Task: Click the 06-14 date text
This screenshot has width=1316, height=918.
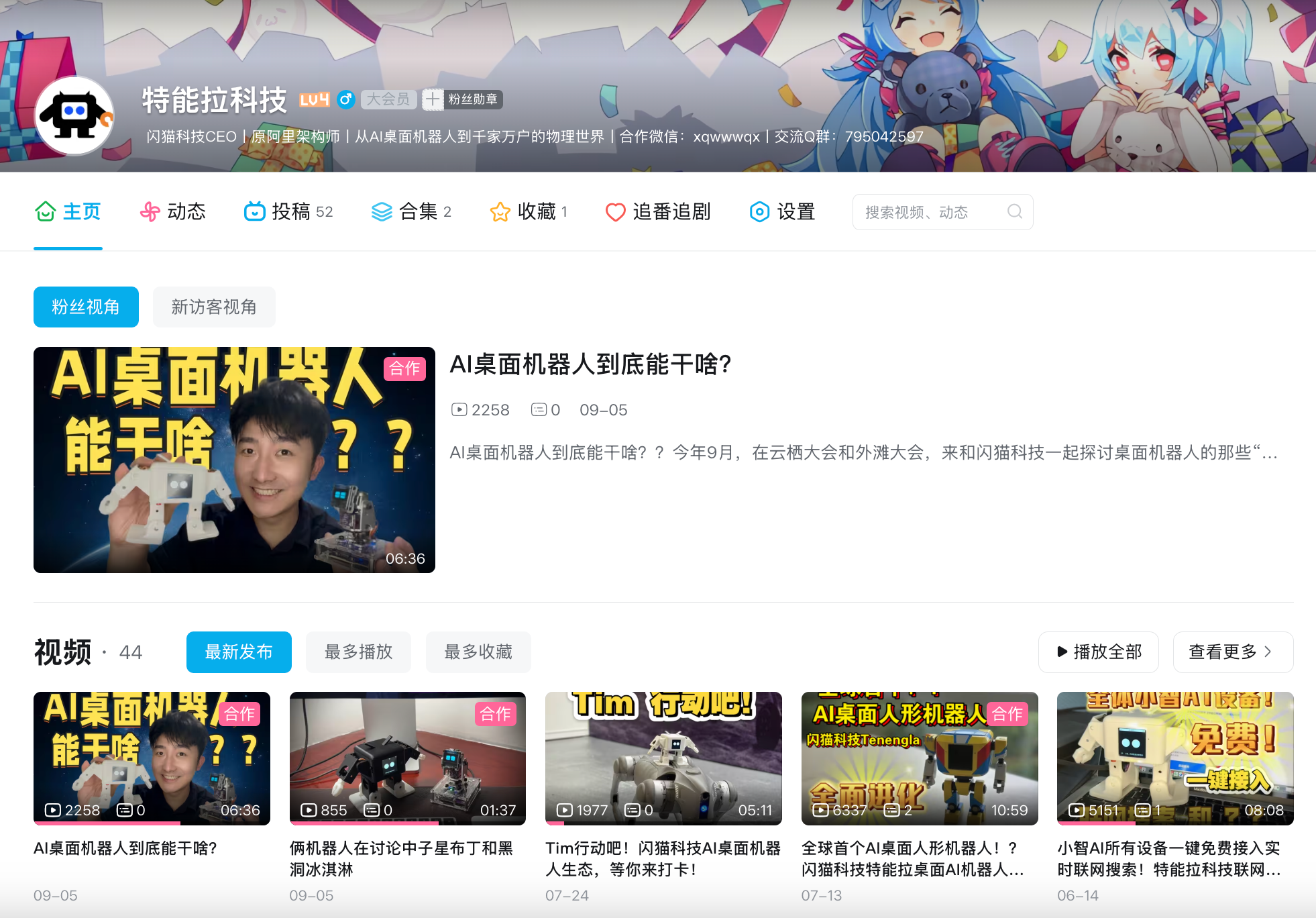Action: point(1078,895)
